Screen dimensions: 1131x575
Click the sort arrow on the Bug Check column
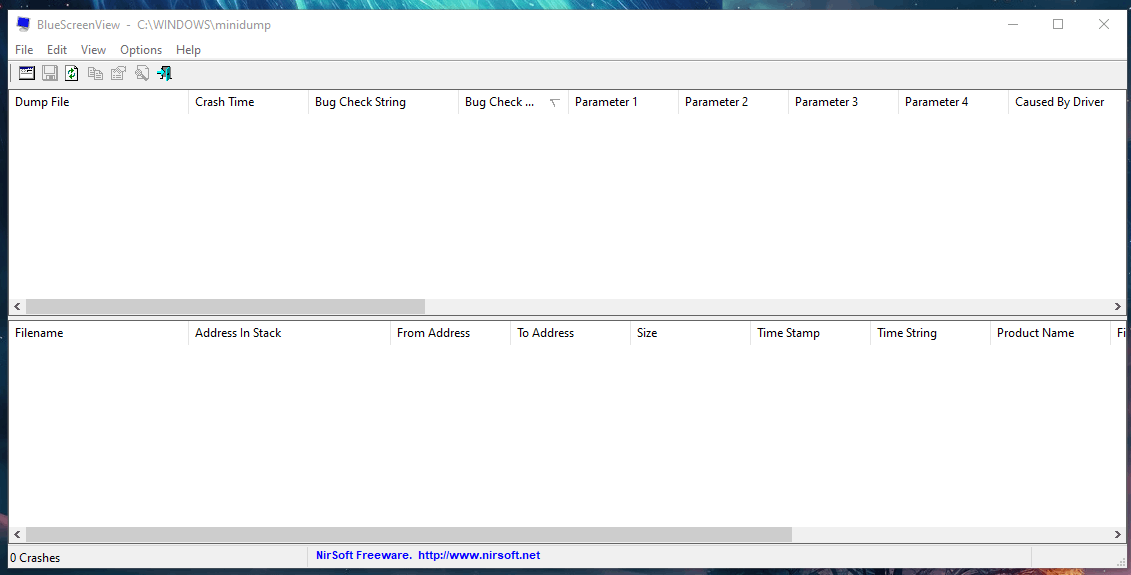(555, 102)
